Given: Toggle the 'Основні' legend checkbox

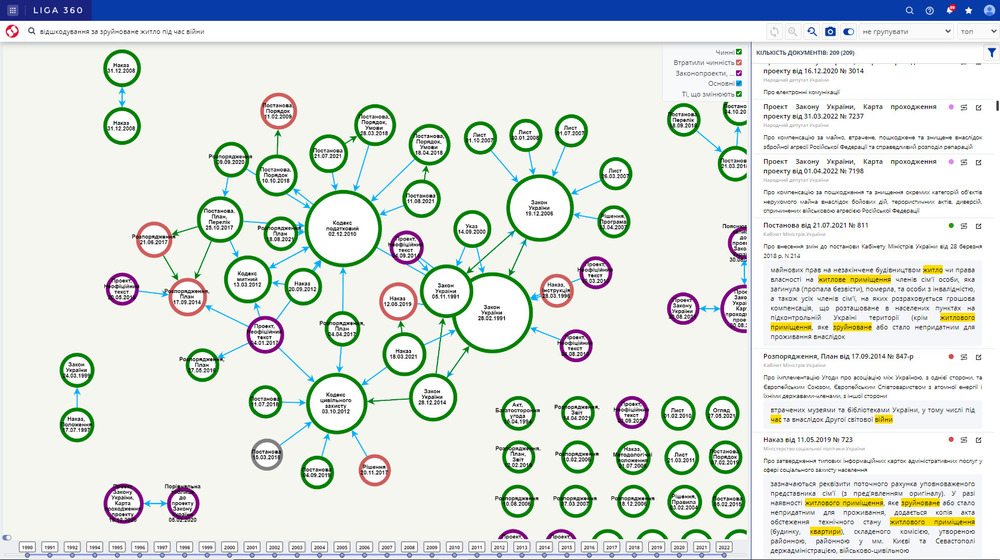Looking at the screenshot, I should 739,84.
